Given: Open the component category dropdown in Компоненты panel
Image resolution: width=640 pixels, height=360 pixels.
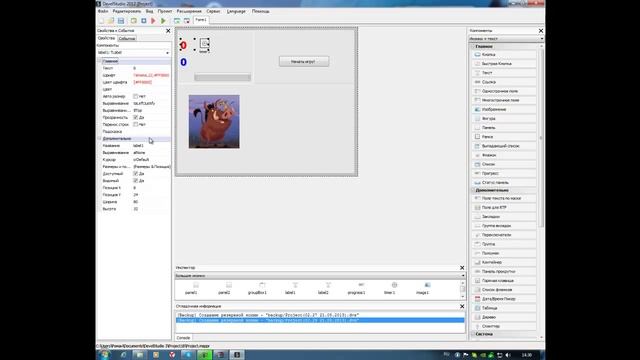Looking at the screenshot, I should pos(542,39).
